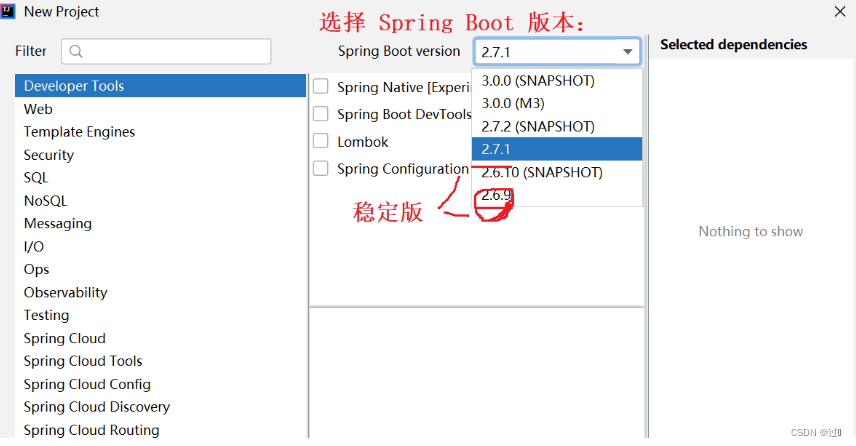Select the SQL category
Viewport: 856px width, 446px height.
160,177
